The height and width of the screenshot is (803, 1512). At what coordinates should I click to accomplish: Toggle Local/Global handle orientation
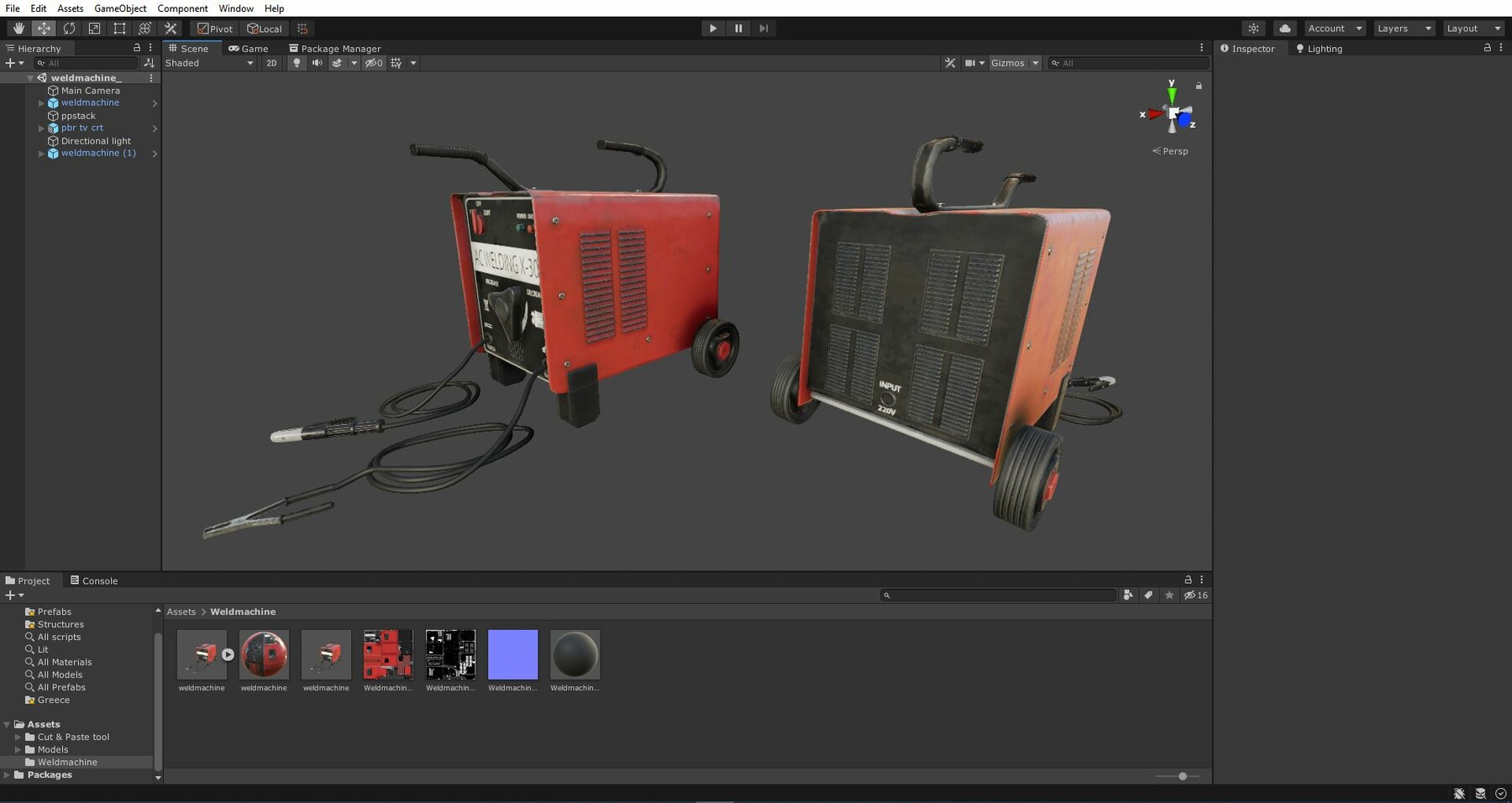[264, 28]
